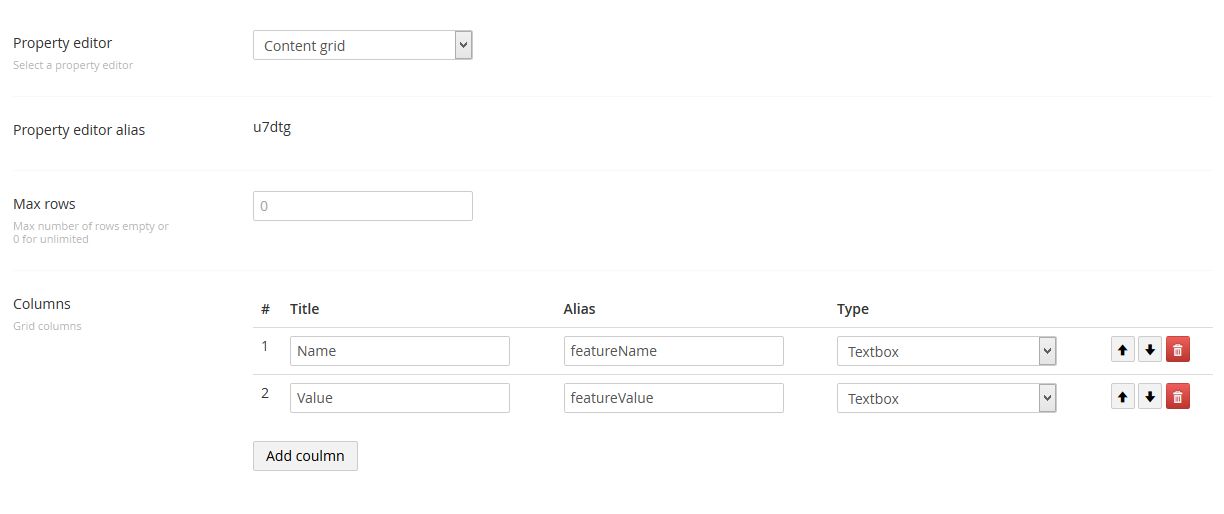Open the Property editor dropdown
This screenshot has height=514, width=1224.
click(x=362, y=45)
